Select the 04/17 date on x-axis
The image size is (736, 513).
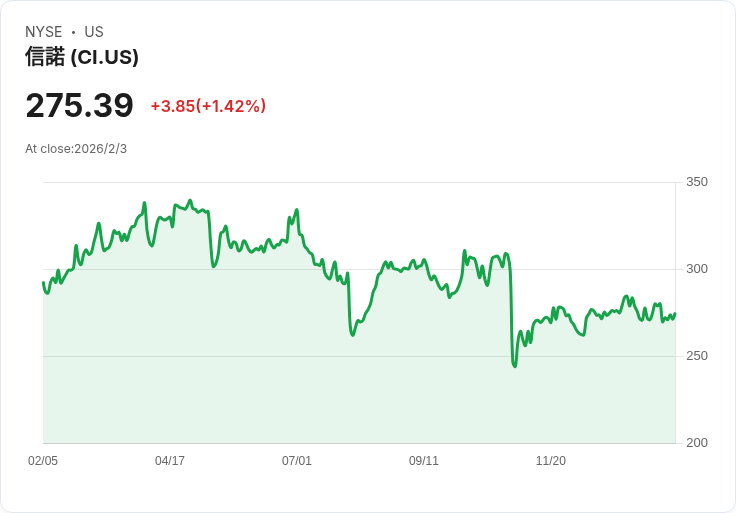click(x=170, y=461)
